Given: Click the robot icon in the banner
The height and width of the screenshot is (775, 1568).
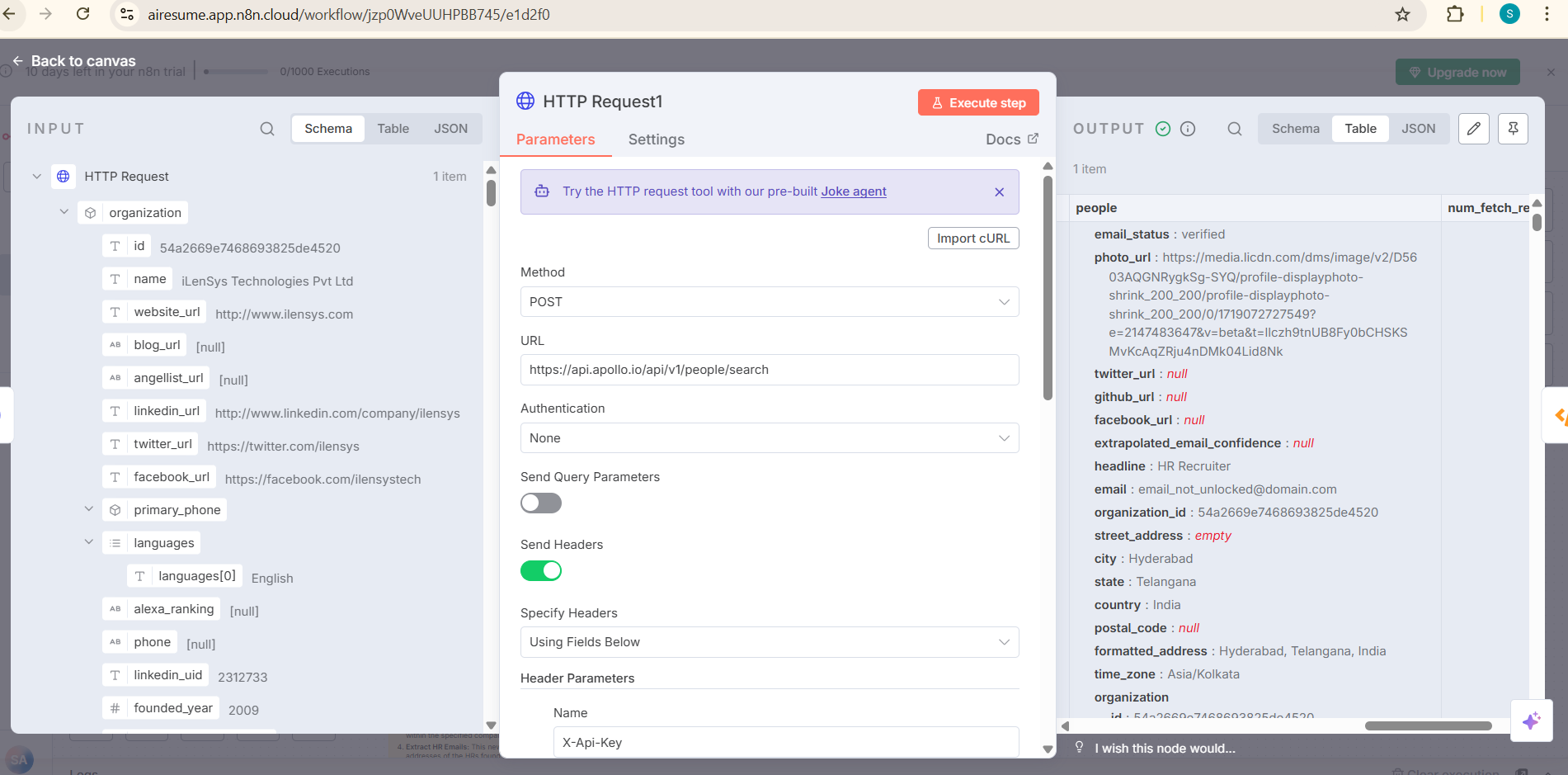Looking at the screenshot, I should tap(542, 191).
